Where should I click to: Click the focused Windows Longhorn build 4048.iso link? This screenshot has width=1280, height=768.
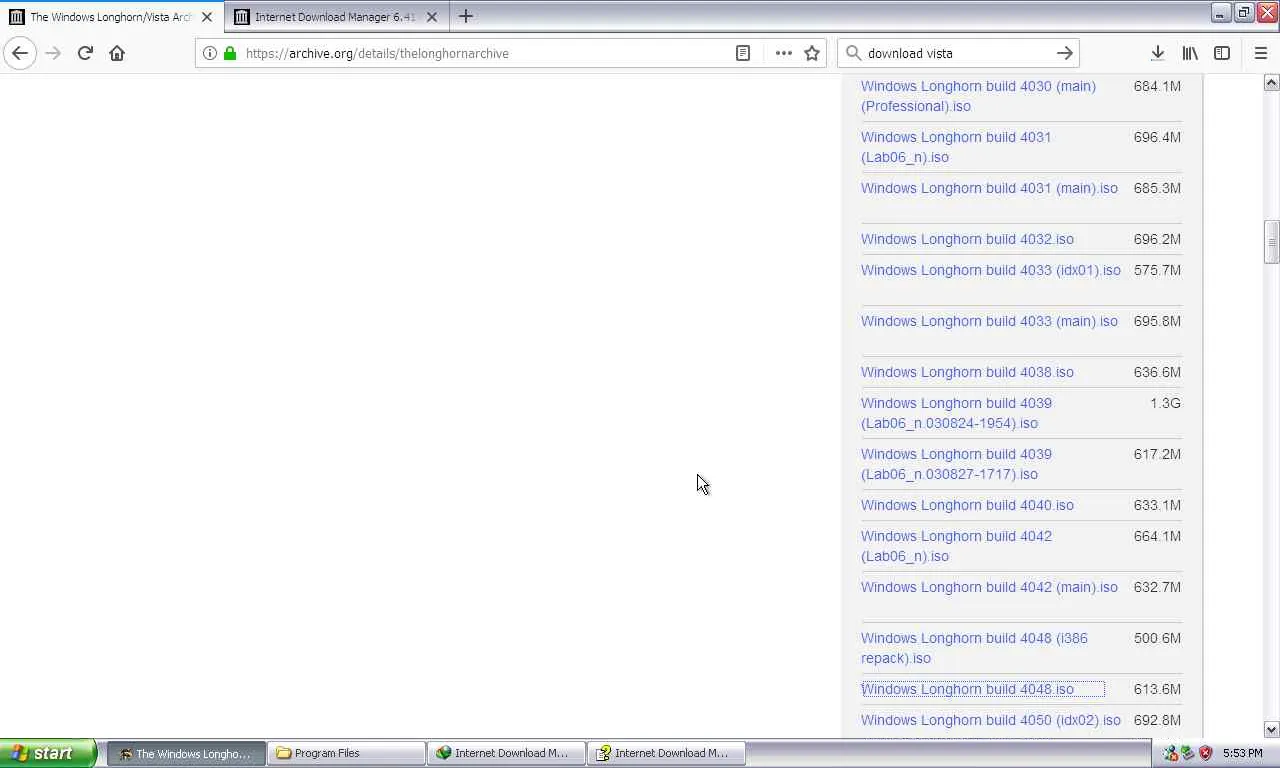967,689
